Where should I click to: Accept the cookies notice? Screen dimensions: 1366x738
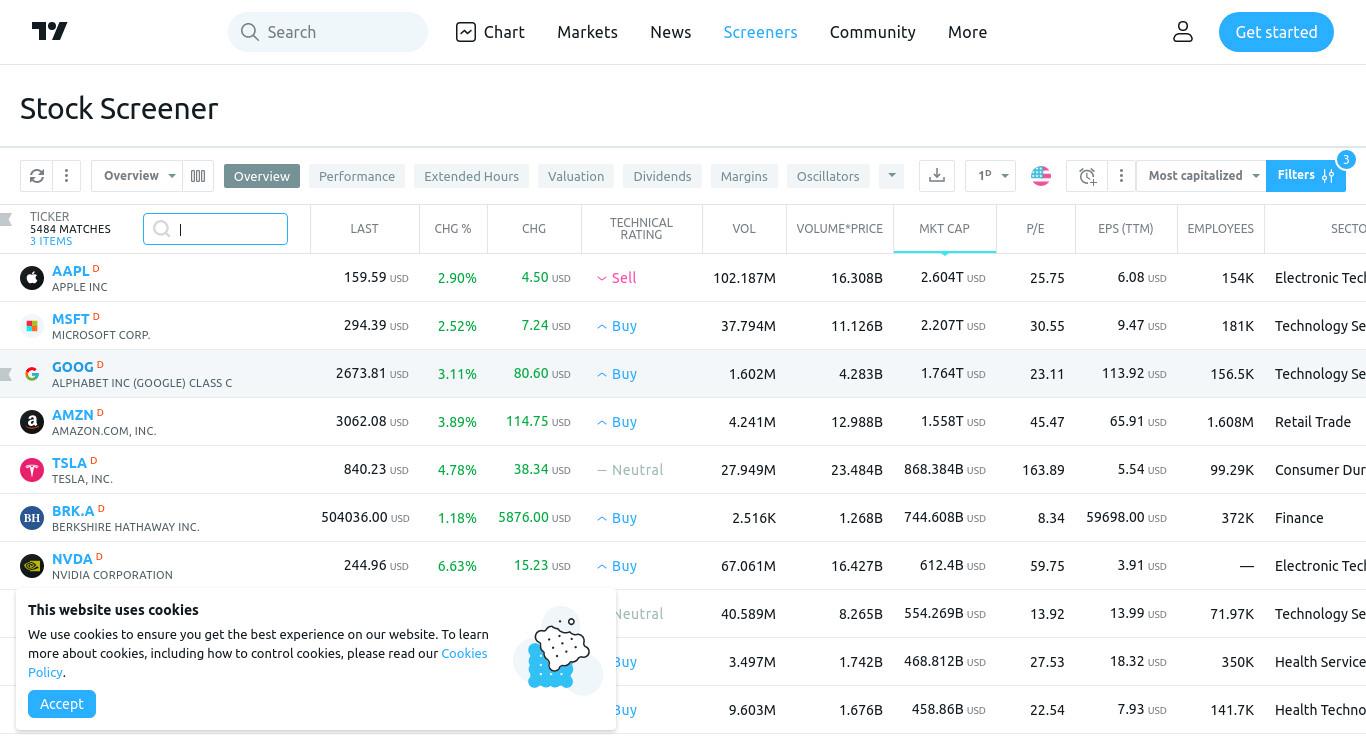tap(62, 704)
